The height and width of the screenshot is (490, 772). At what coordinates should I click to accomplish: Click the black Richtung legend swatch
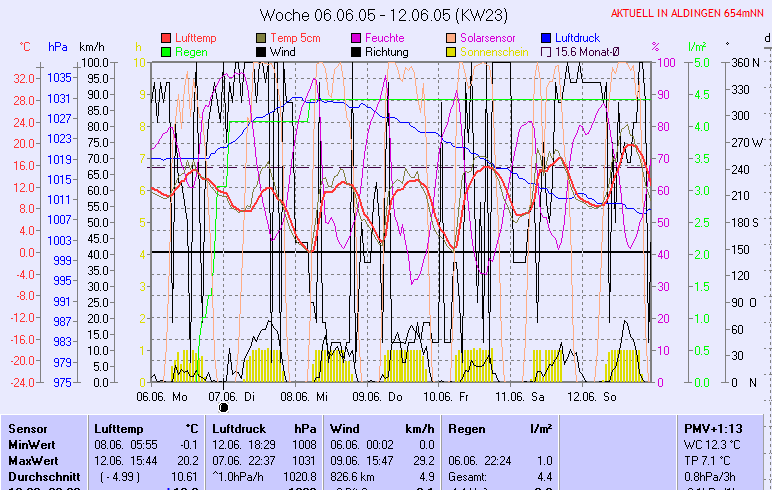(x=356, y=51)
